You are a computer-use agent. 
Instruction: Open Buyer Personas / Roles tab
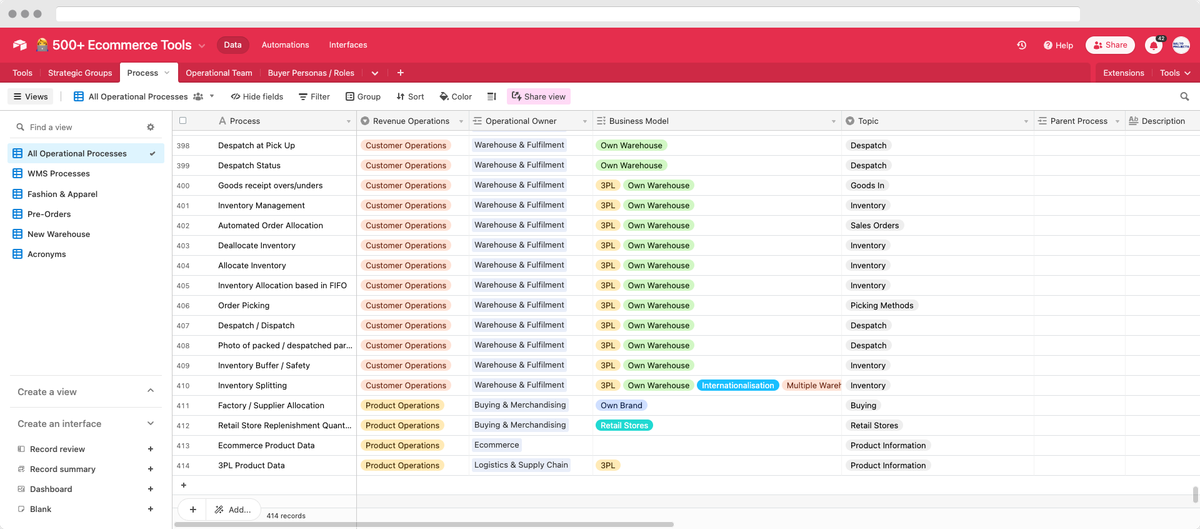click(311, 73)
